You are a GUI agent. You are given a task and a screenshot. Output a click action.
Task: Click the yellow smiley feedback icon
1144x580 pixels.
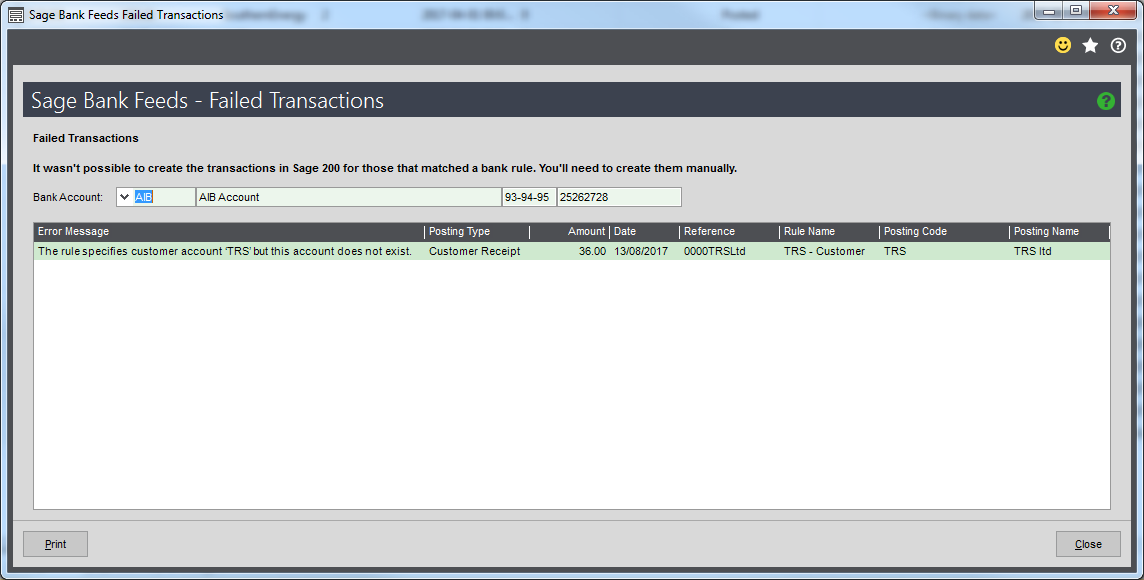click(x=1063, y=46)
